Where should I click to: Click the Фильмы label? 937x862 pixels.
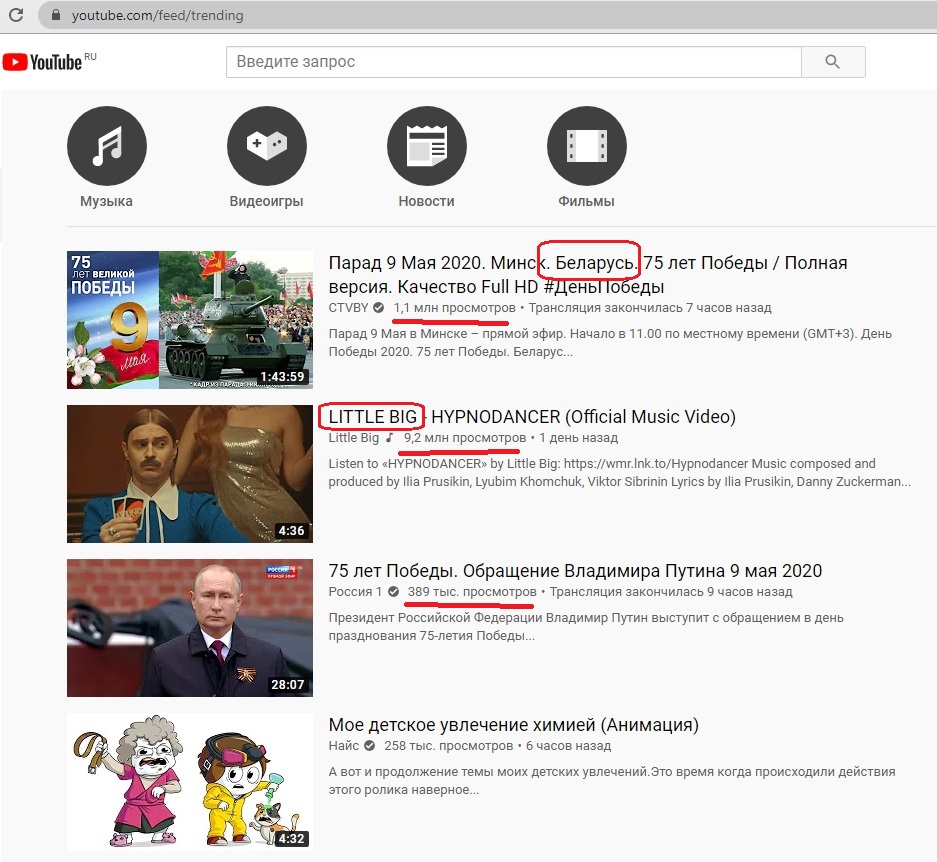[586, 201]
